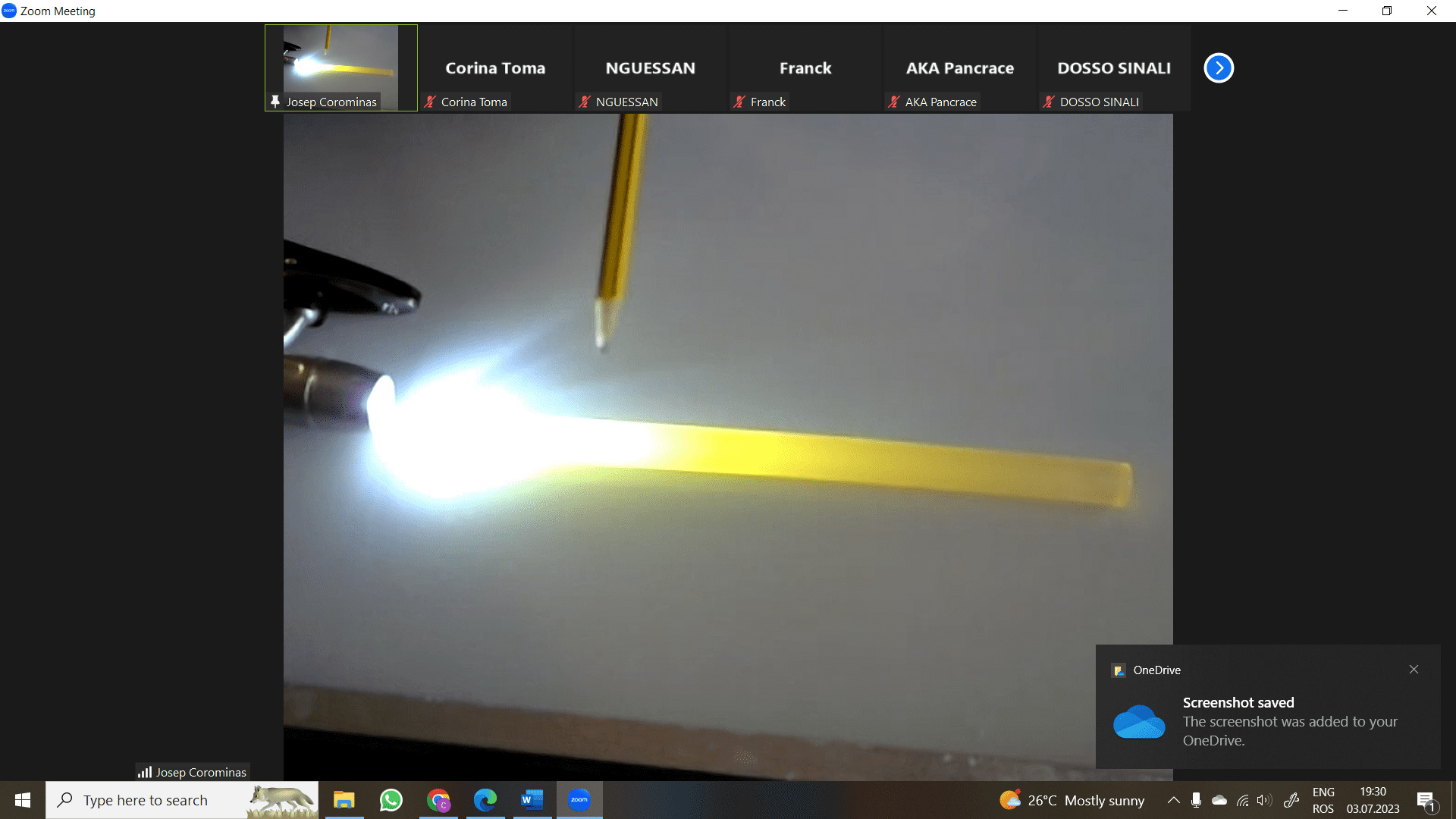Expand hidden system tray icons
This screenshot has width=1456, height=819.
click(1173, 800)
